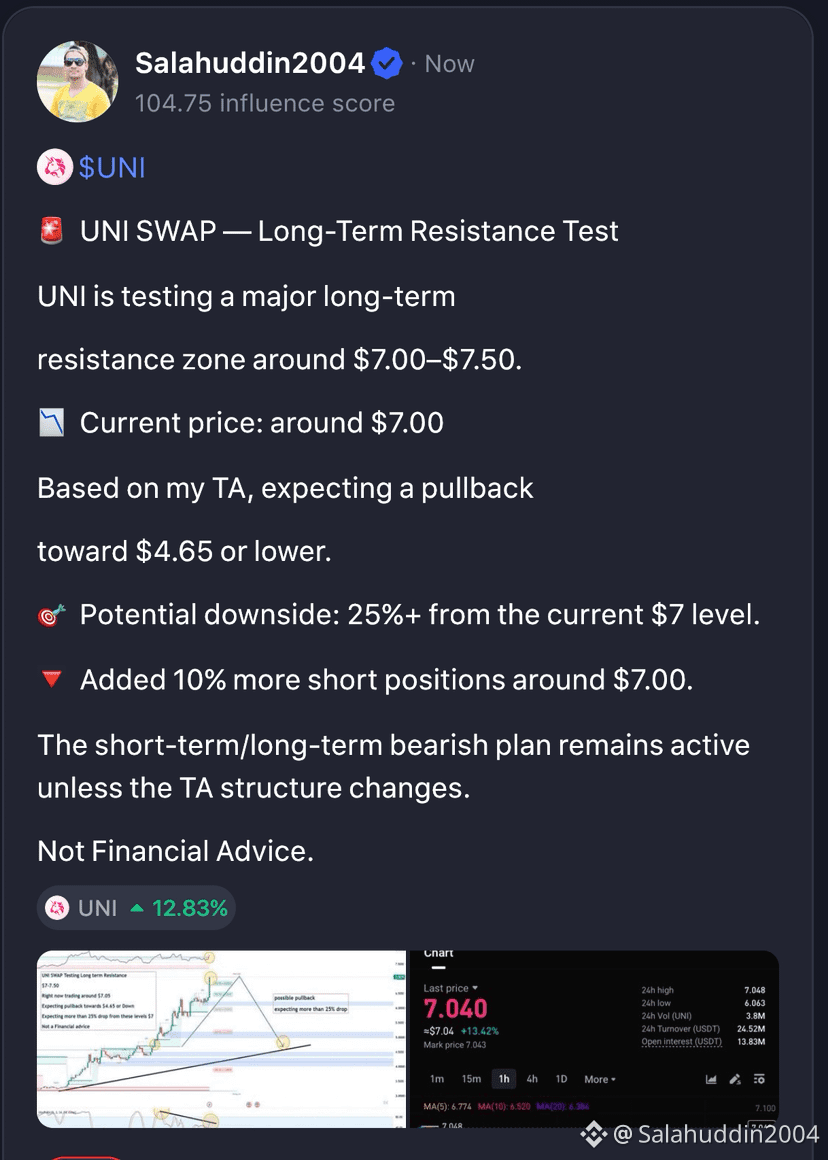Open the $UNI cashtag link
This screenshot has width=828, height=1160.
tap(112, 168)
